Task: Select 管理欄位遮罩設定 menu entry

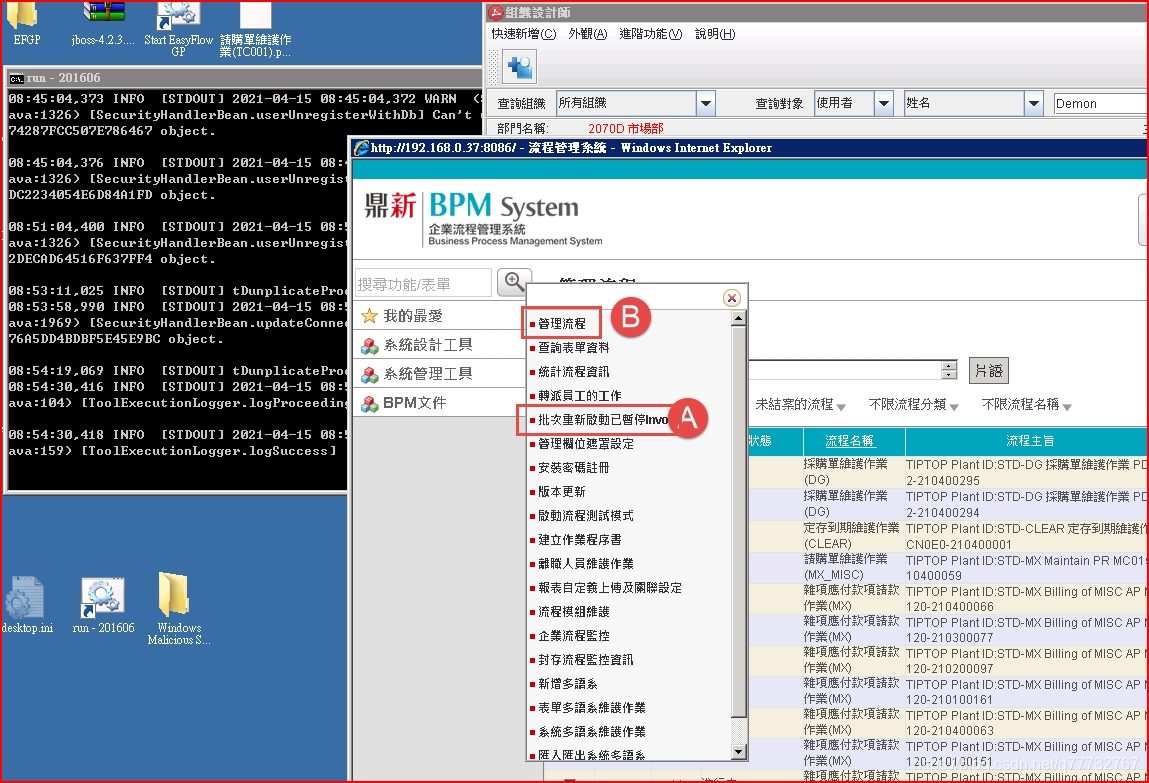Action: (585, 444)
